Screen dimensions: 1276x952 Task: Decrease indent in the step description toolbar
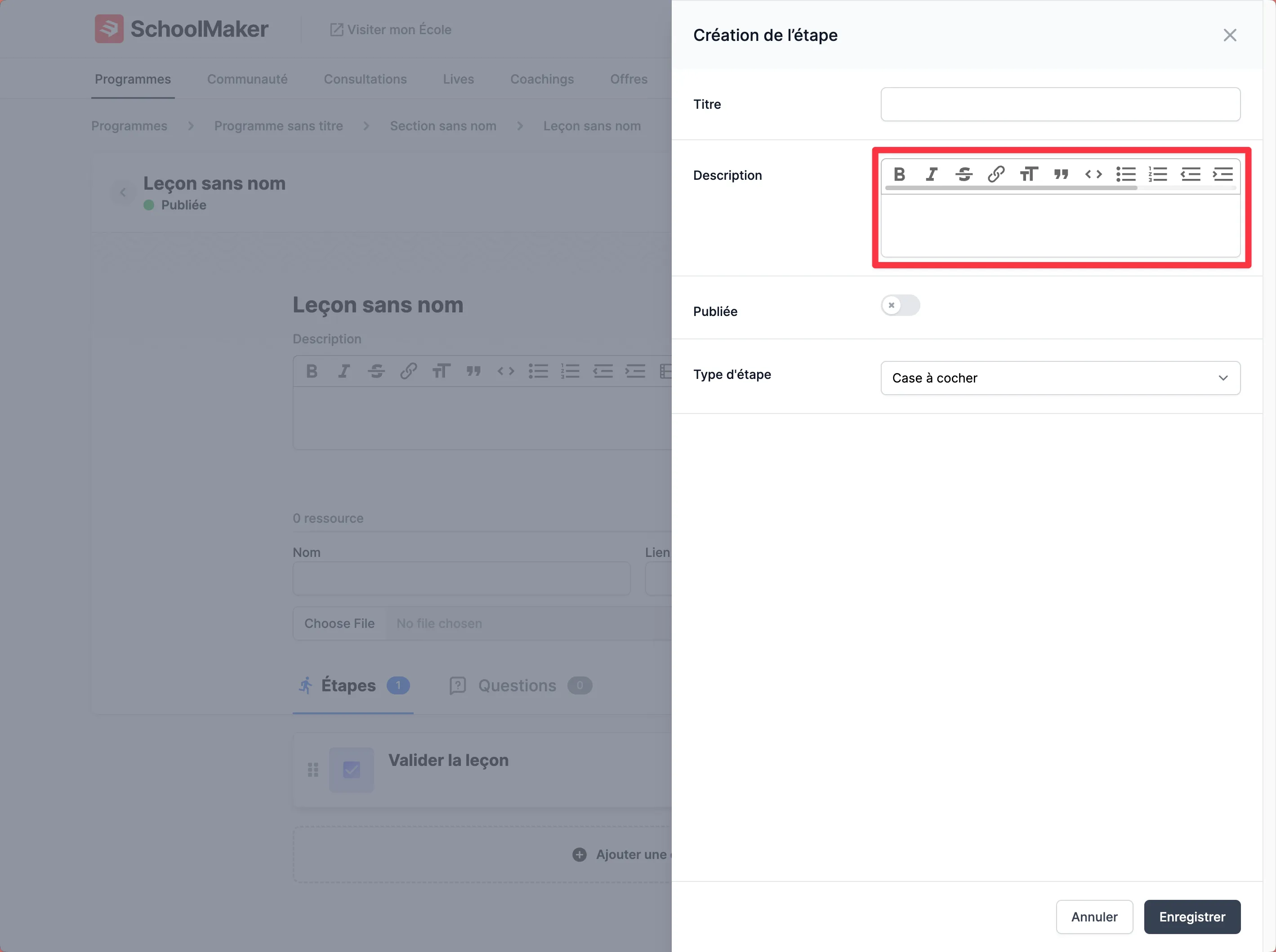[1190, 174]
